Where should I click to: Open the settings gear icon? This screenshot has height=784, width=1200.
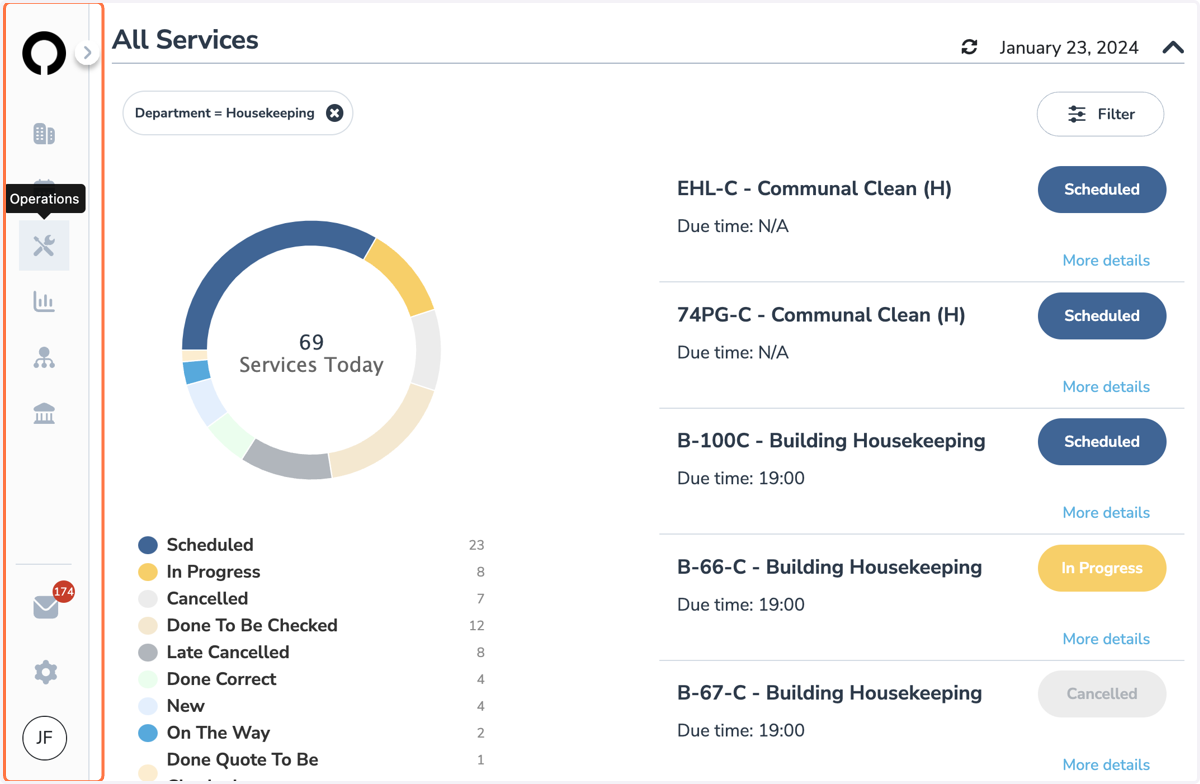pos(45,672)
